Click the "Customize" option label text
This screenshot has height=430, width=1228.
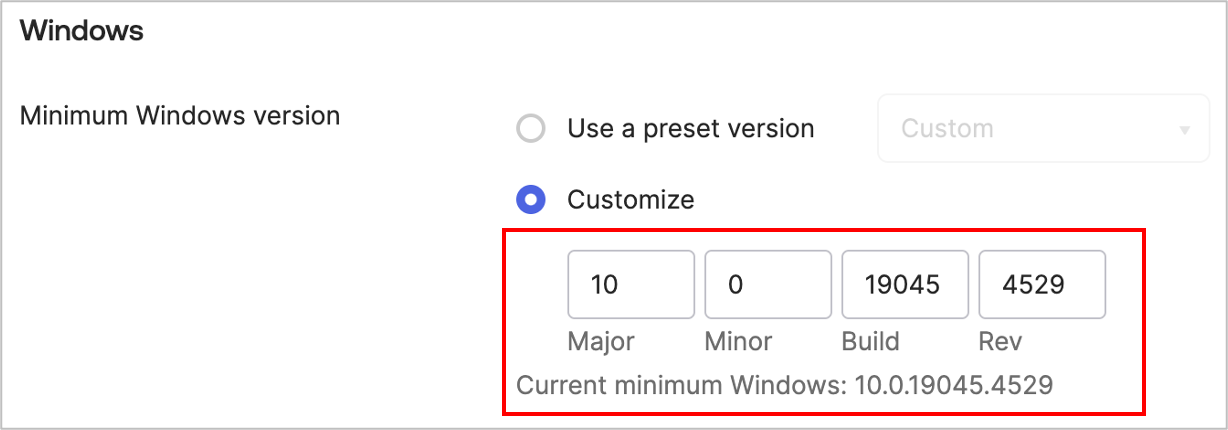coord(630,200)
